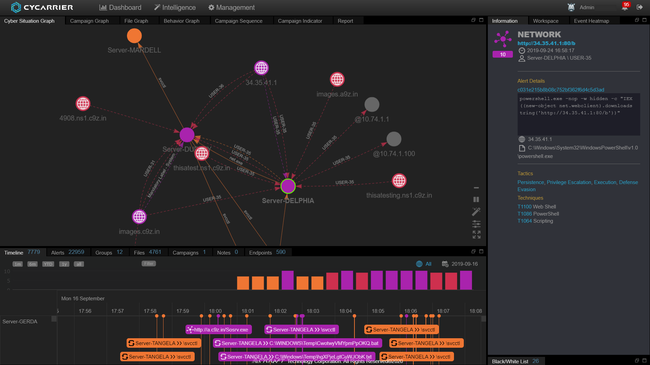Image resolution: width=650 pixels, height=365 pixels.
Task: Click the logout icon
Action: [640, 7]
